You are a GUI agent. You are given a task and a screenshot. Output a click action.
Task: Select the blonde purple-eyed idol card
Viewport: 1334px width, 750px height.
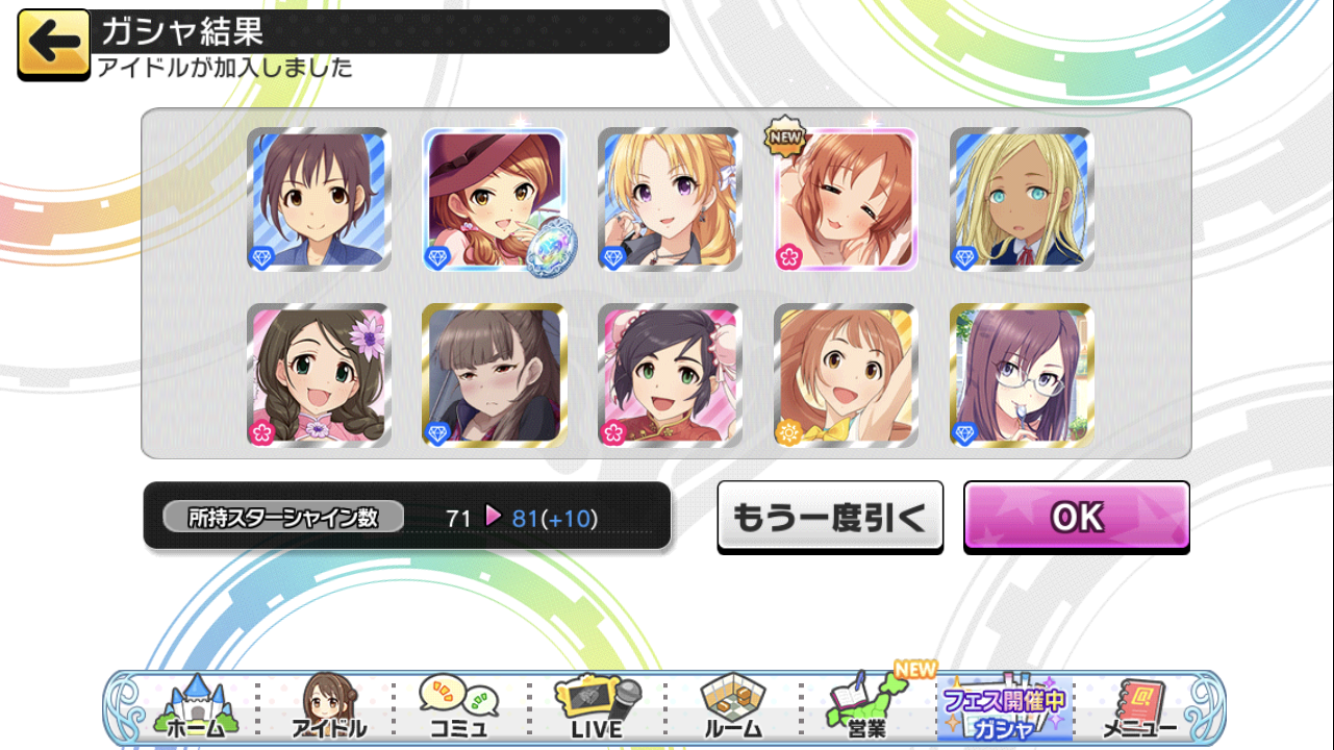(x=670, y=199)
